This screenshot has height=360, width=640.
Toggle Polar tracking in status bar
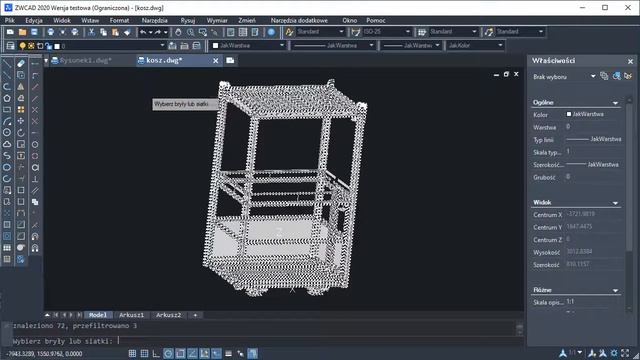168,353
